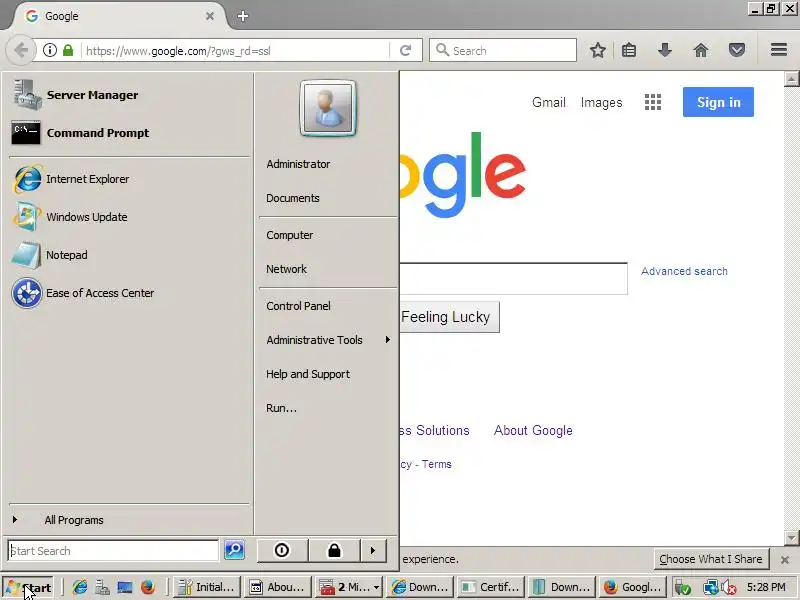The image size is (800, 600).
Task: Click the Start Search input field
Action: coord(113,551)
